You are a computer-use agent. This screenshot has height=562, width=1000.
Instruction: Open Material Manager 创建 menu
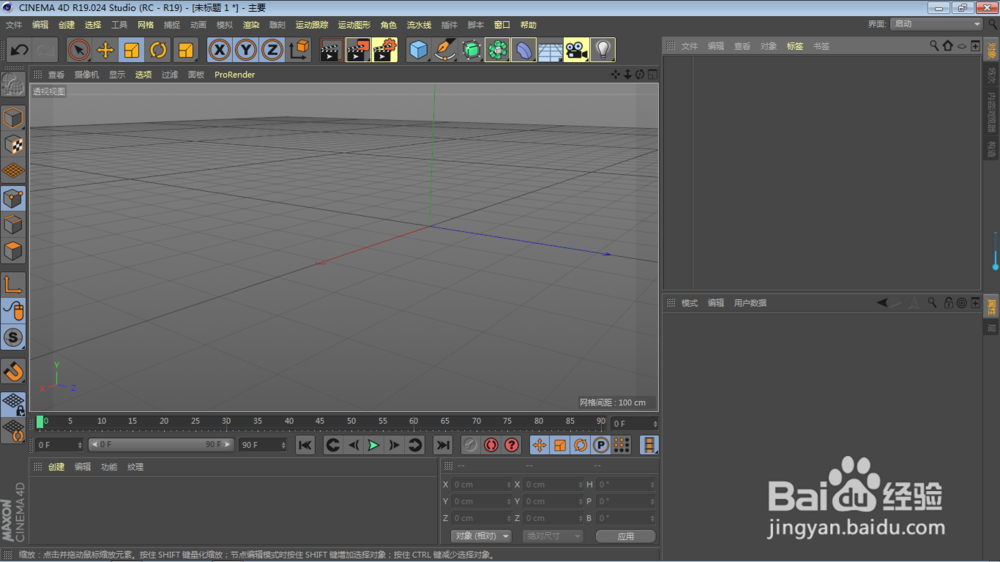click(56, 467)
